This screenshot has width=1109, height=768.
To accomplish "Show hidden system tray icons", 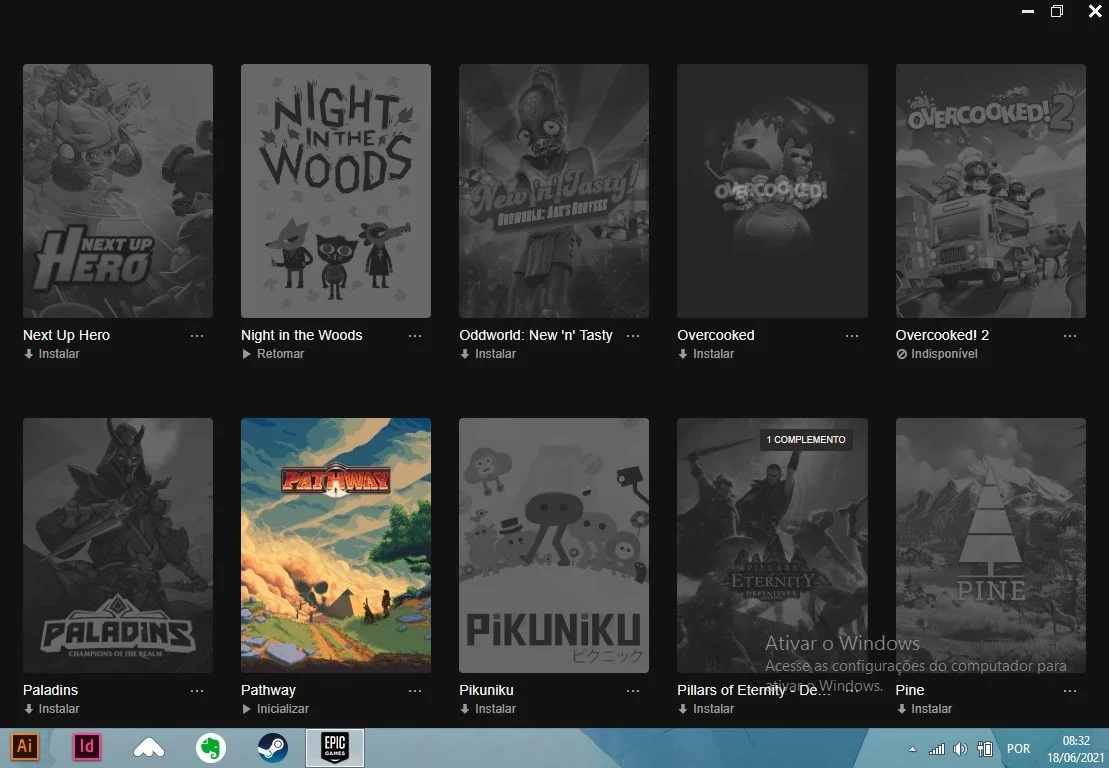I will (912, 749).
